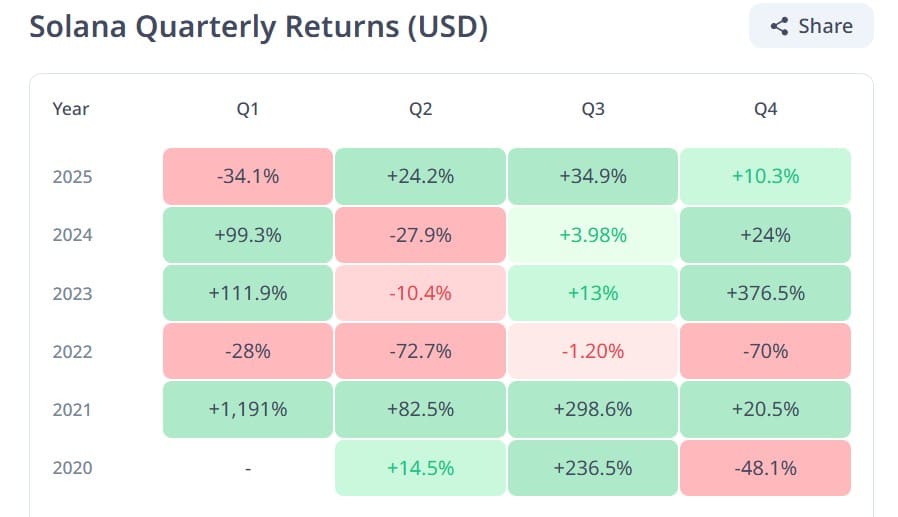The width and height of the screenshot is (898, 517).
Task: Click the Share button
Action: coord(811,26)
